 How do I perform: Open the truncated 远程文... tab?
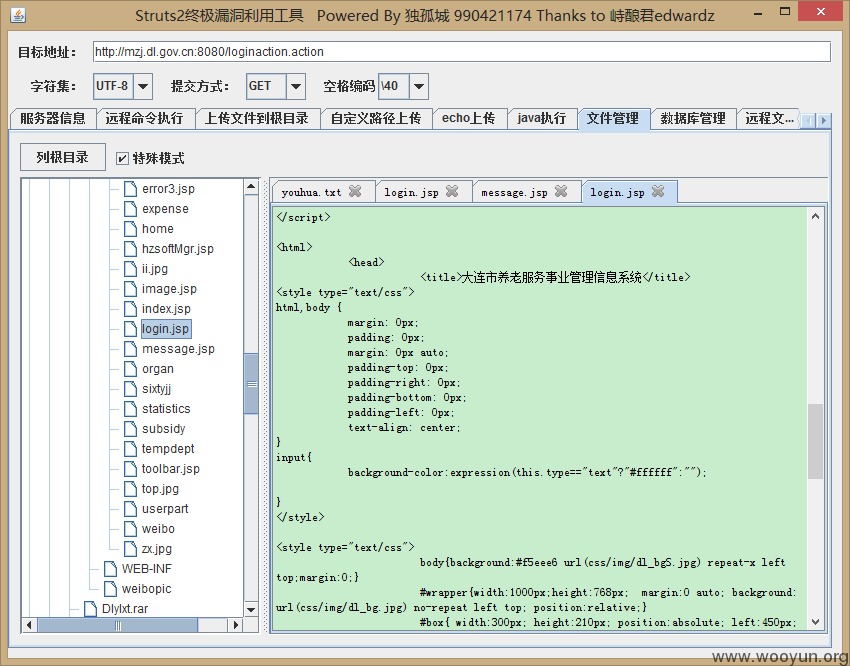769,119
